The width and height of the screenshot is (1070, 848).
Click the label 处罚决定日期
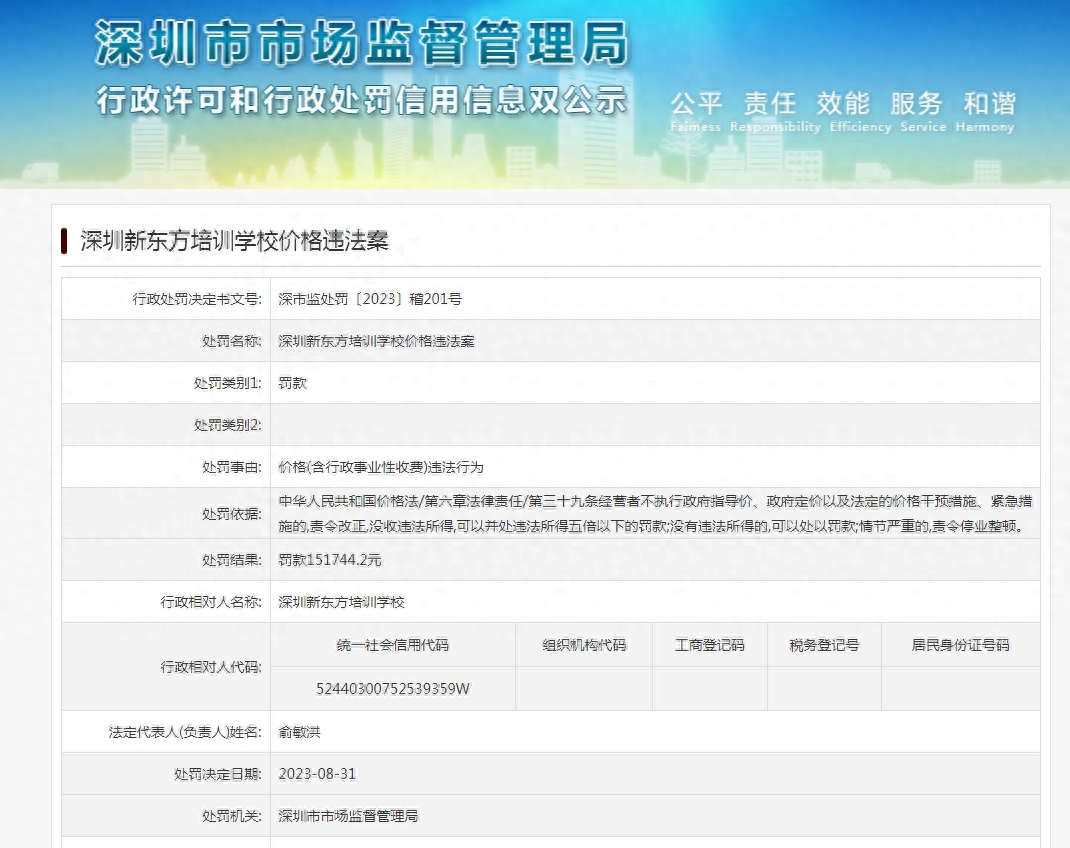click(218, 774)
